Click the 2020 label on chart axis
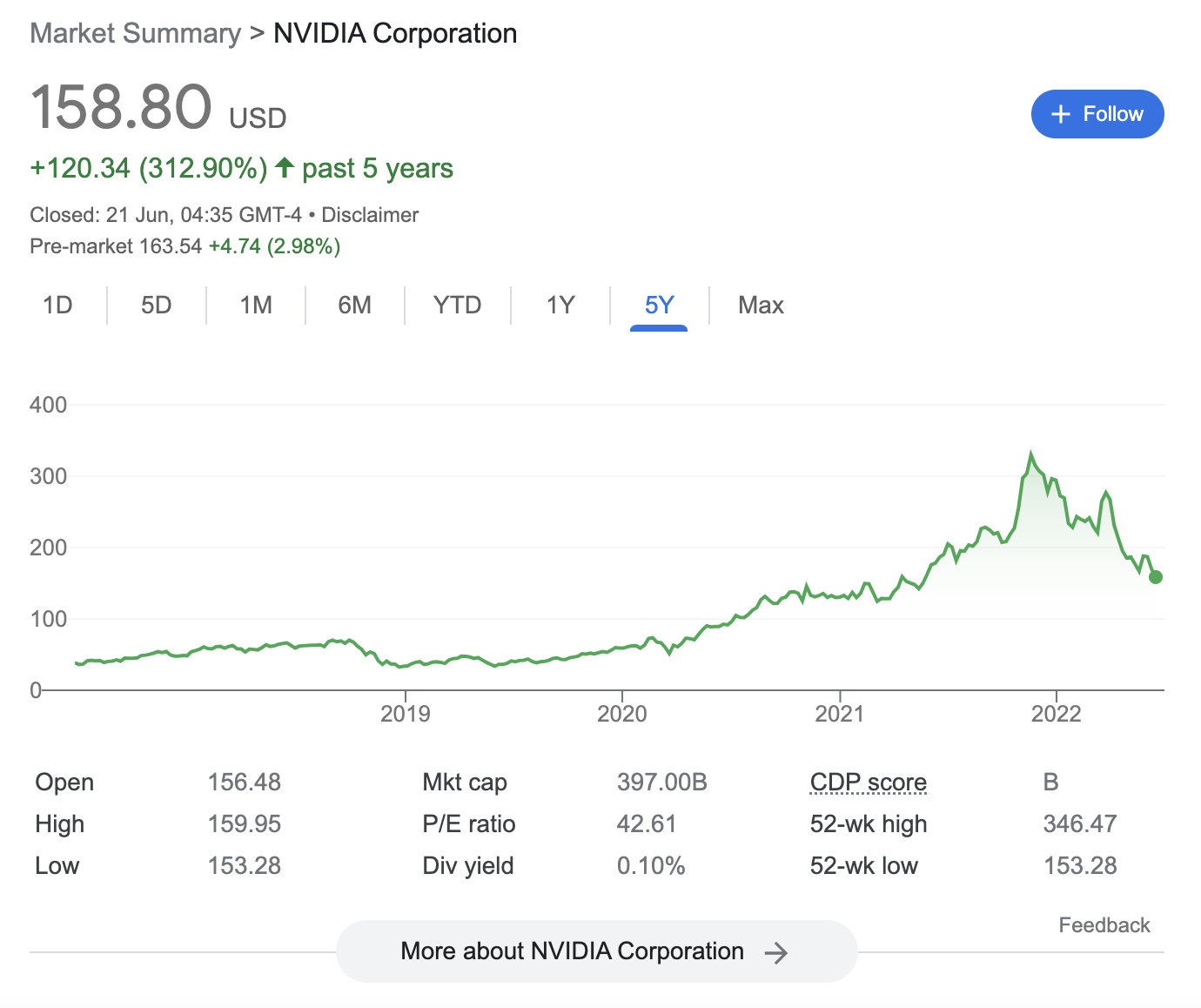The width and height of the screenshot is (1201, 1008). coord(621,715)
